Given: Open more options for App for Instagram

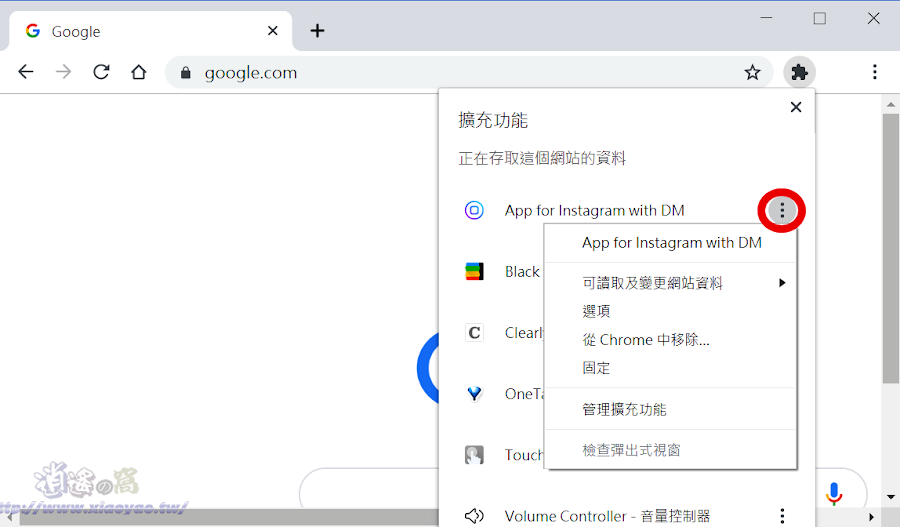Looking at the screenshot, I should [782, 210].
